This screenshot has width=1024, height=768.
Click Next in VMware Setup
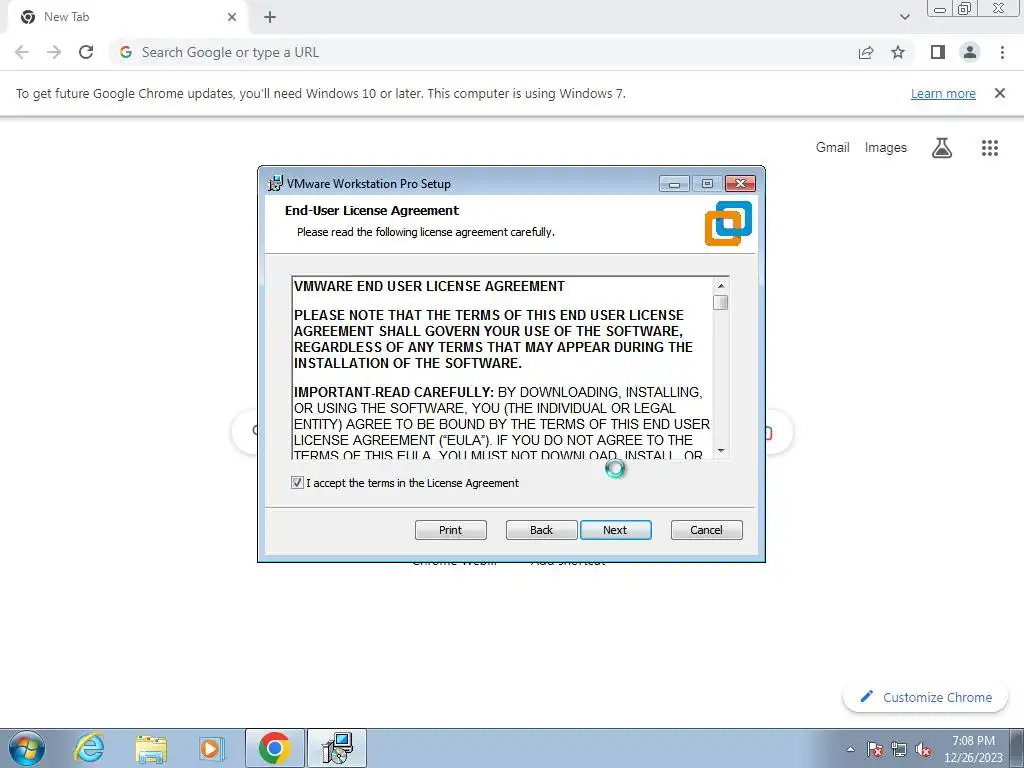coord(615,530)
